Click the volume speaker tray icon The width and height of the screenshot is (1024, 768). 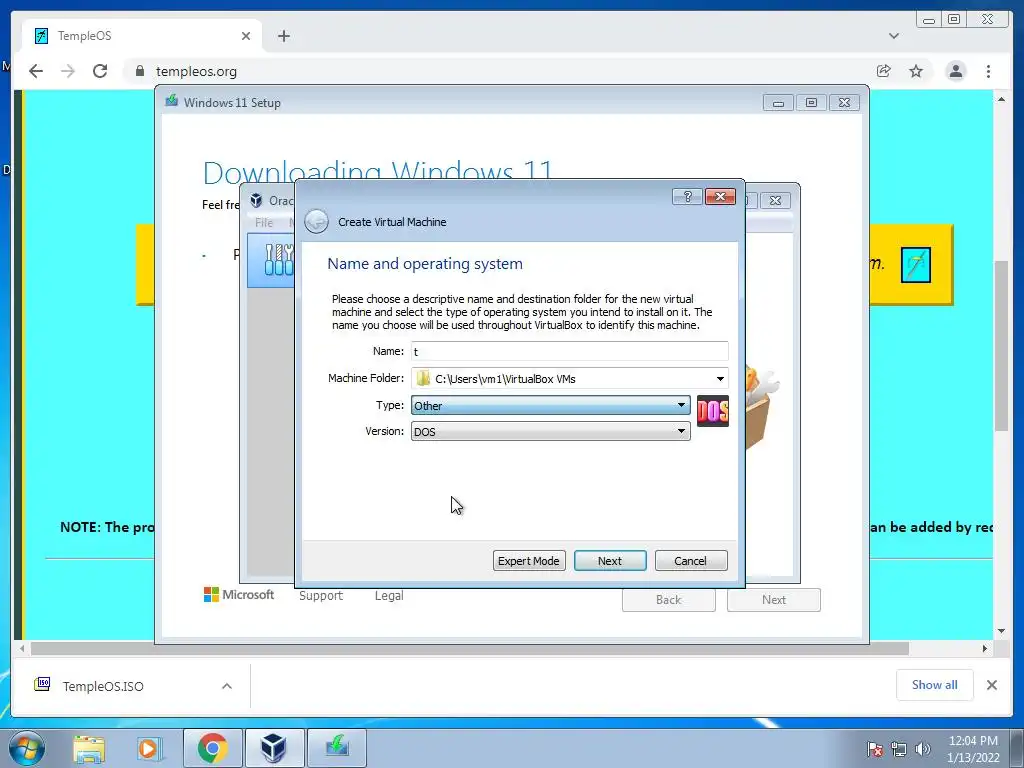[x=922, y=749]
